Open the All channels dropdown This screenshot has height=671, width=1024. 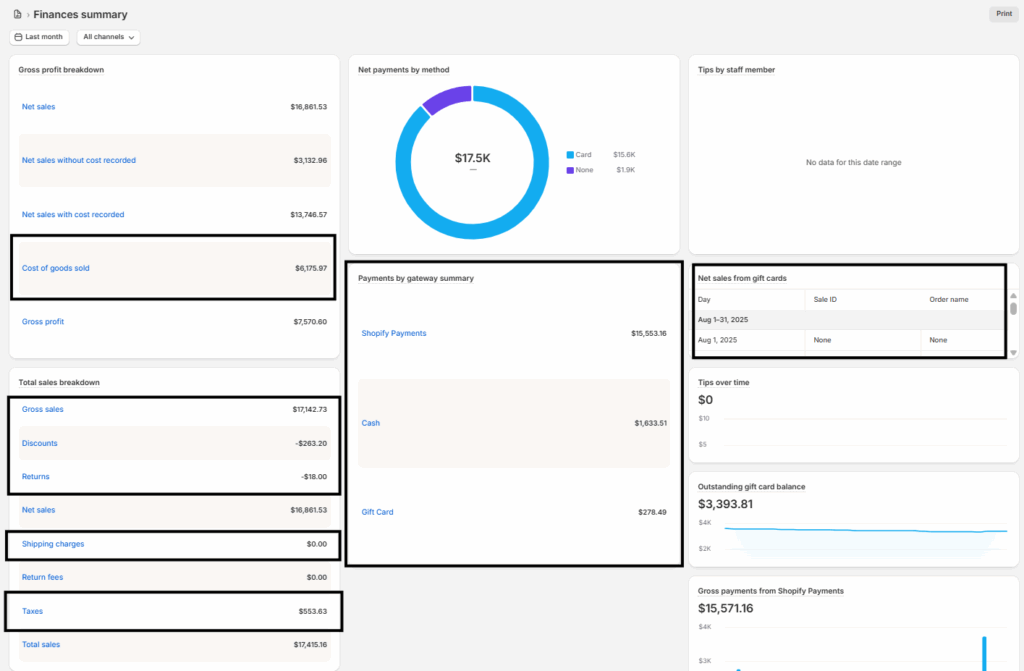pyautogui.click(x=108, y=37)
